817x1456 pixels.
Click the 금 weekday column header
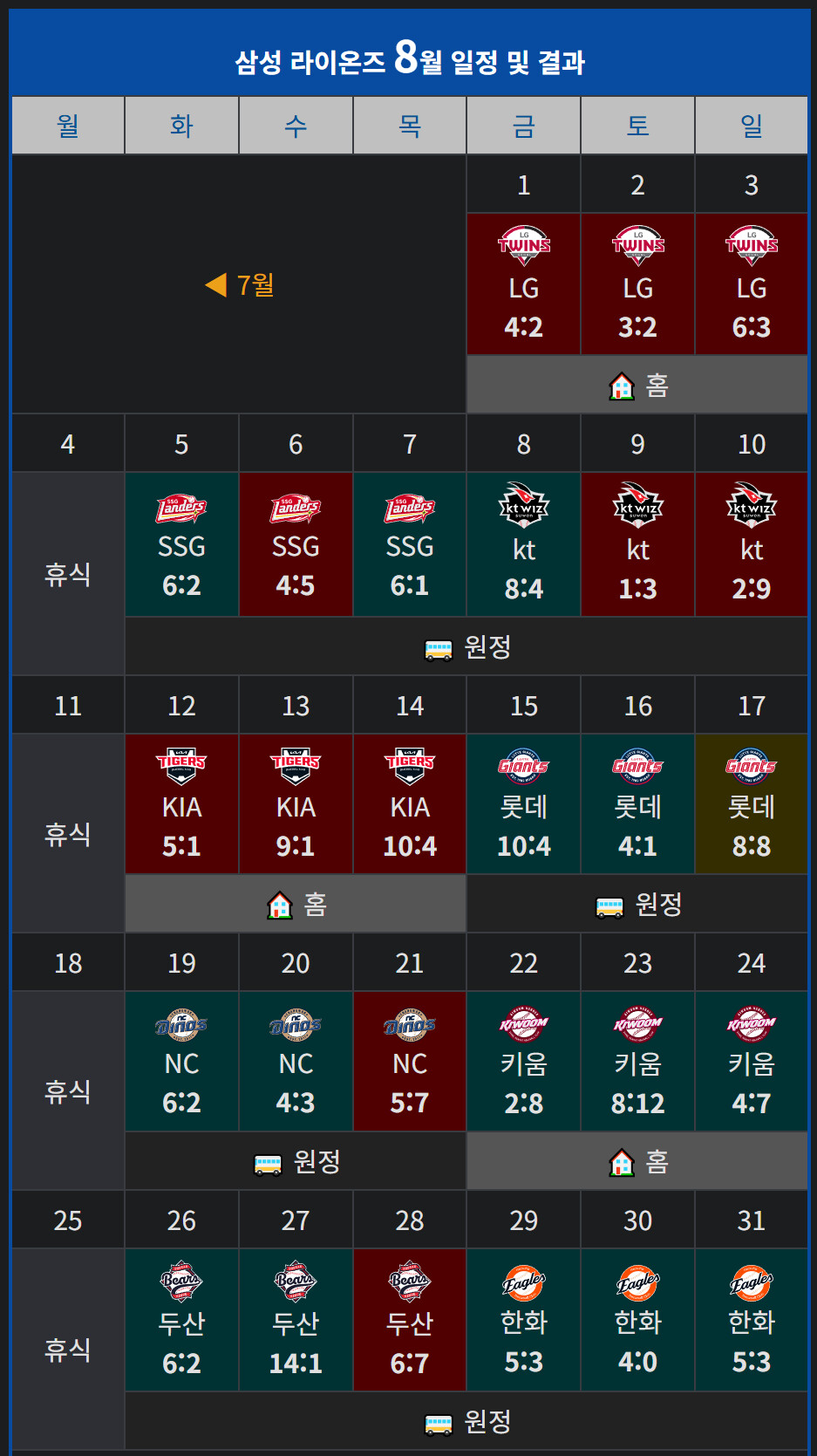pos(524,126)
